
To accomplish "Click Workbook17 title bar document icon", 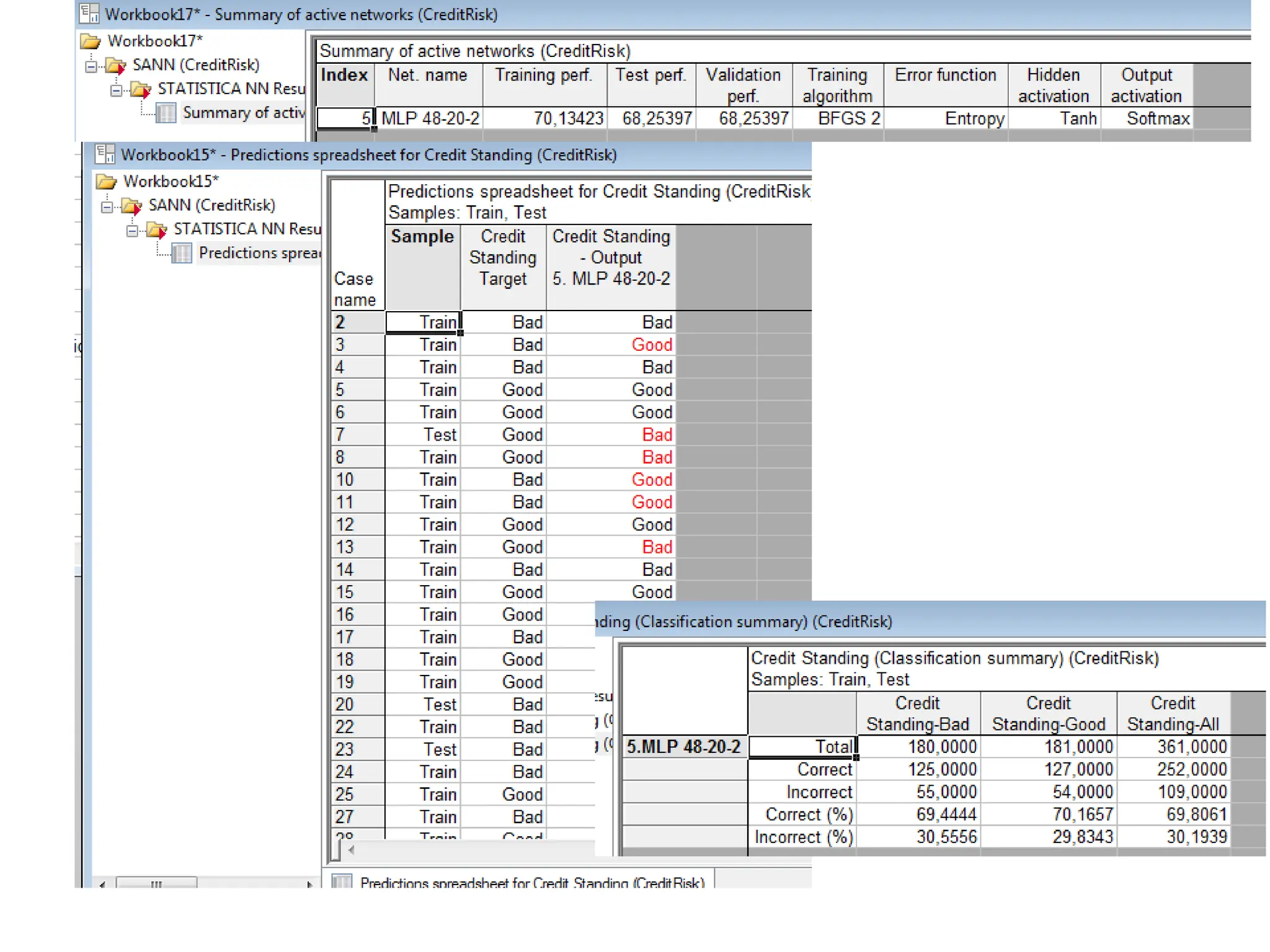I will click(89, 13).
